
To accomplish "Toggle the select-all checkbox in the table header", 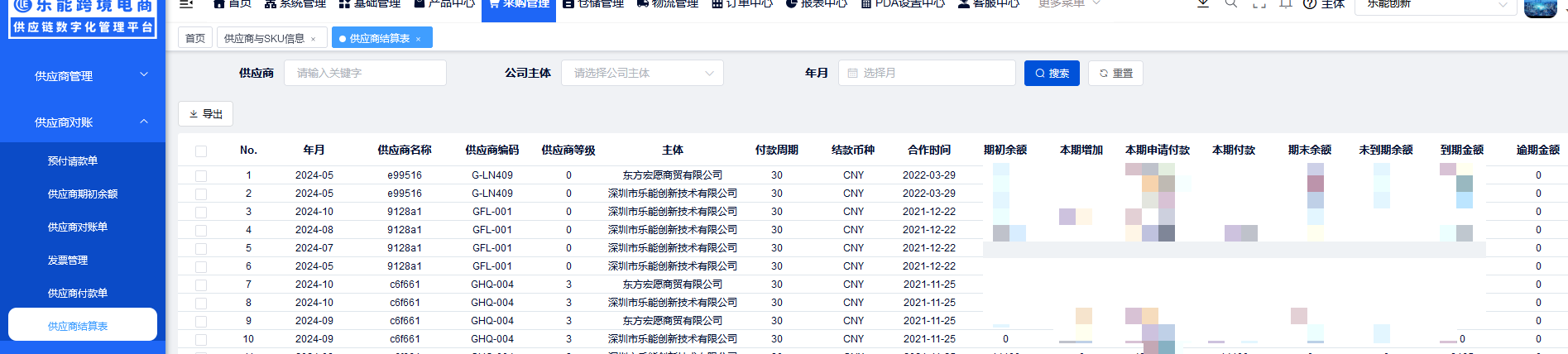I will [201, 151].
